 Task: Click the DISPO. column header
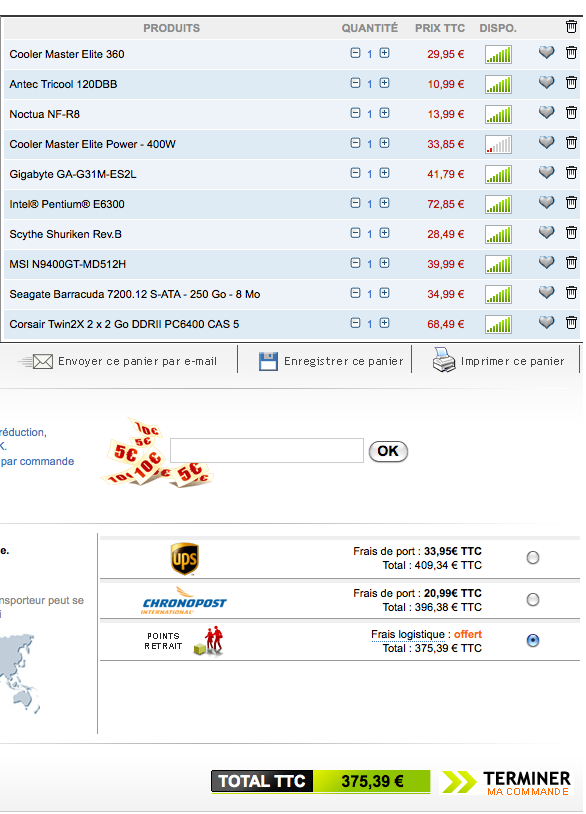click(x=498, y=28)
